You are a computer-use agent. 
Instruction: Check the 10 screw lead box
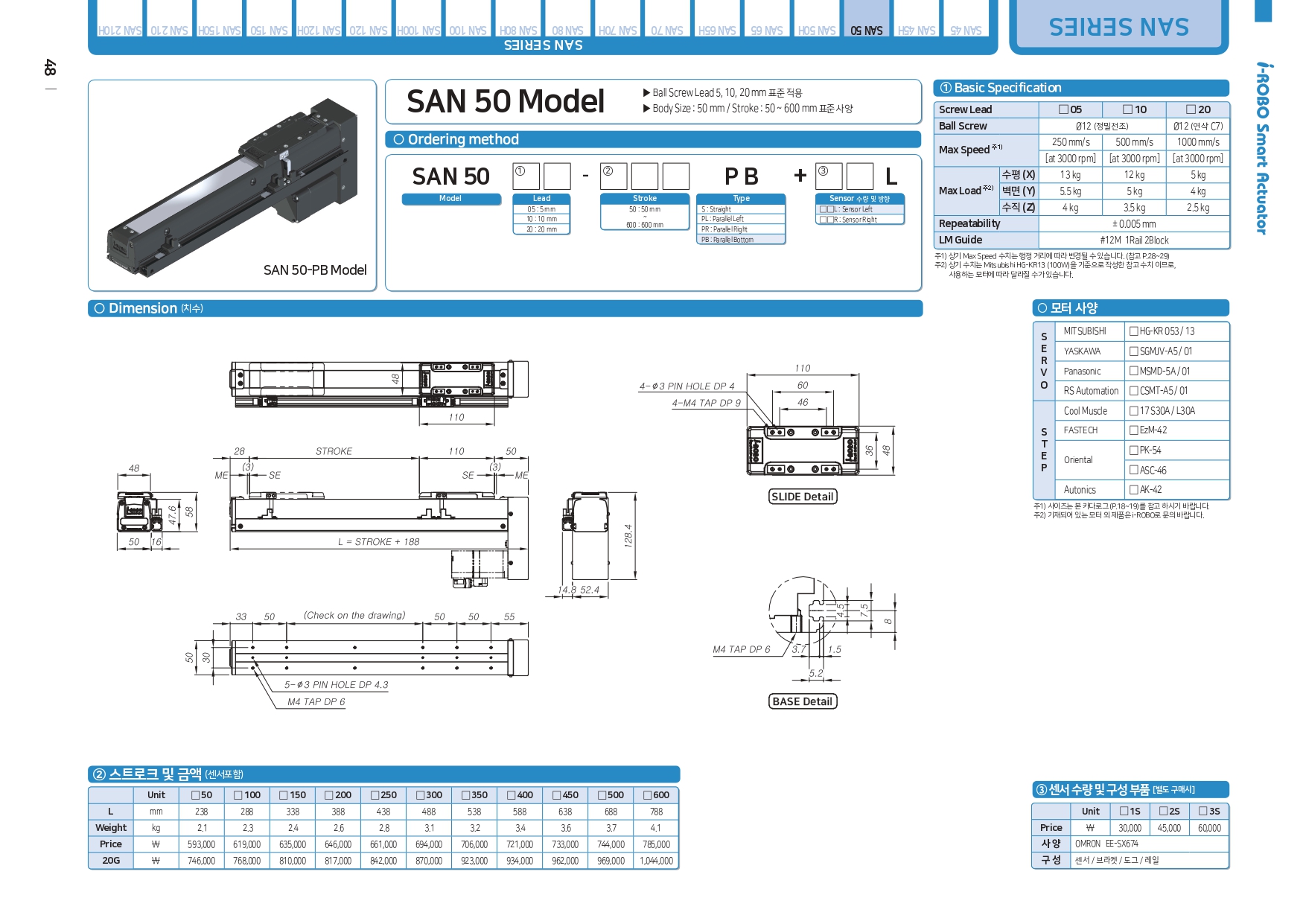tap(1128, 109)
